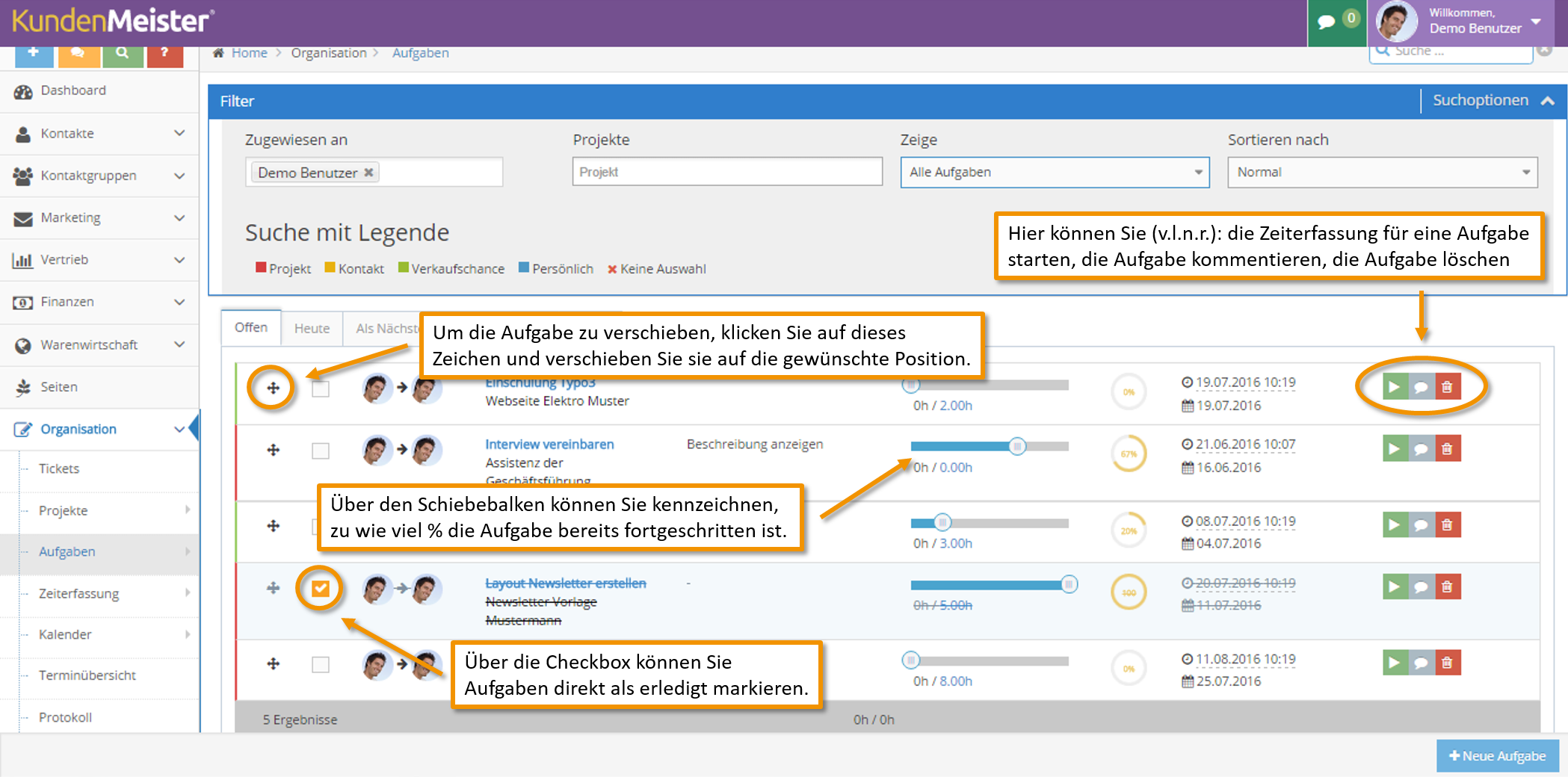Uncheck the completed Layout Newsletter checkbox
1568x777 pixels.
[x=321, y=589]
